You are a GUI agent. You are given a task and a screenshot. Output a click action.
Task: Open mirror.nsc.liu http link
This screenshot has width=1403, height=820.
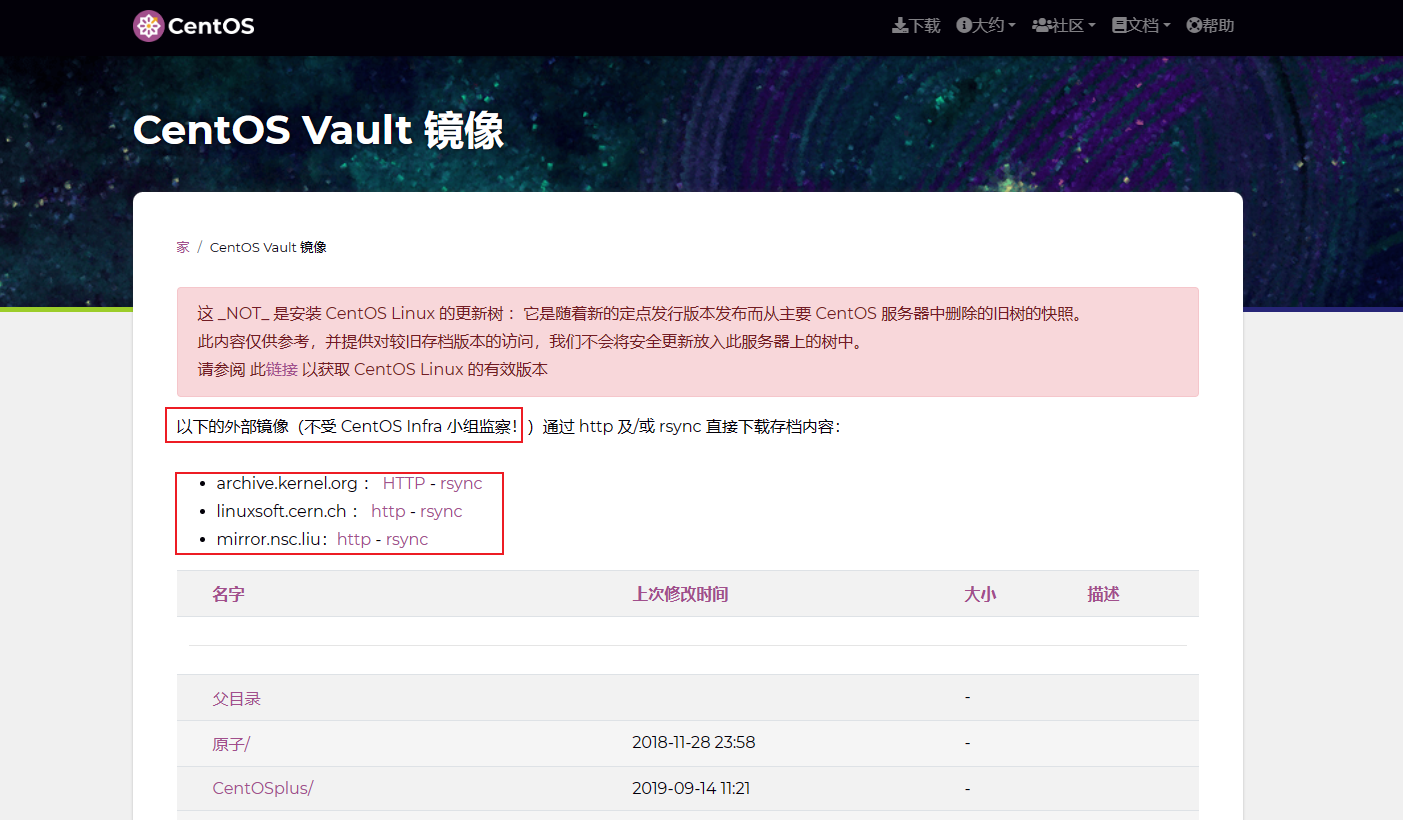(x=354, y=539)
